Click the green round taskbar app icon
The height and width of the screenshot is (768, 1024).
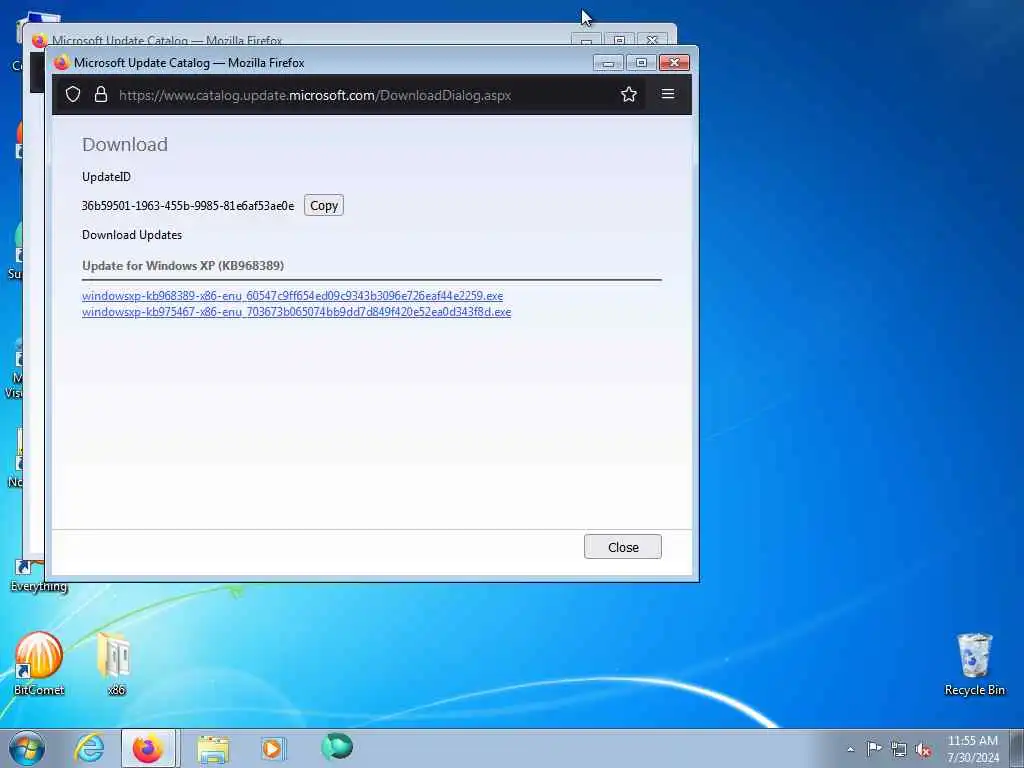(x=337, y=747)
